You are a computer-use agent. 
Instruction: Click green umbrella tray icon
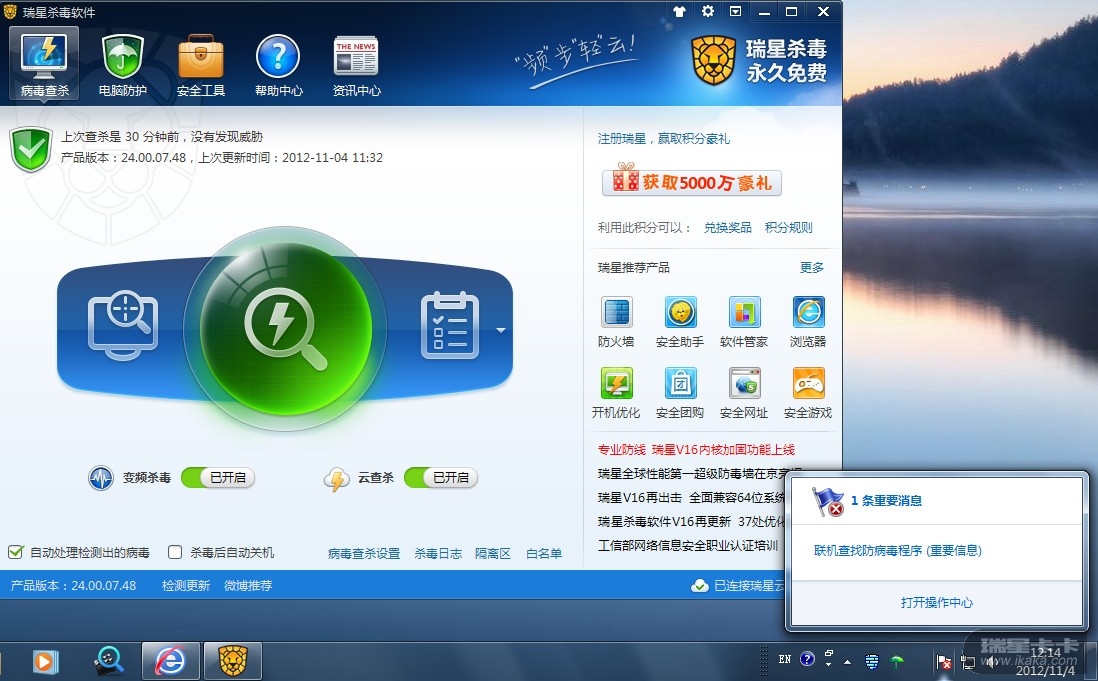[896, 661]
